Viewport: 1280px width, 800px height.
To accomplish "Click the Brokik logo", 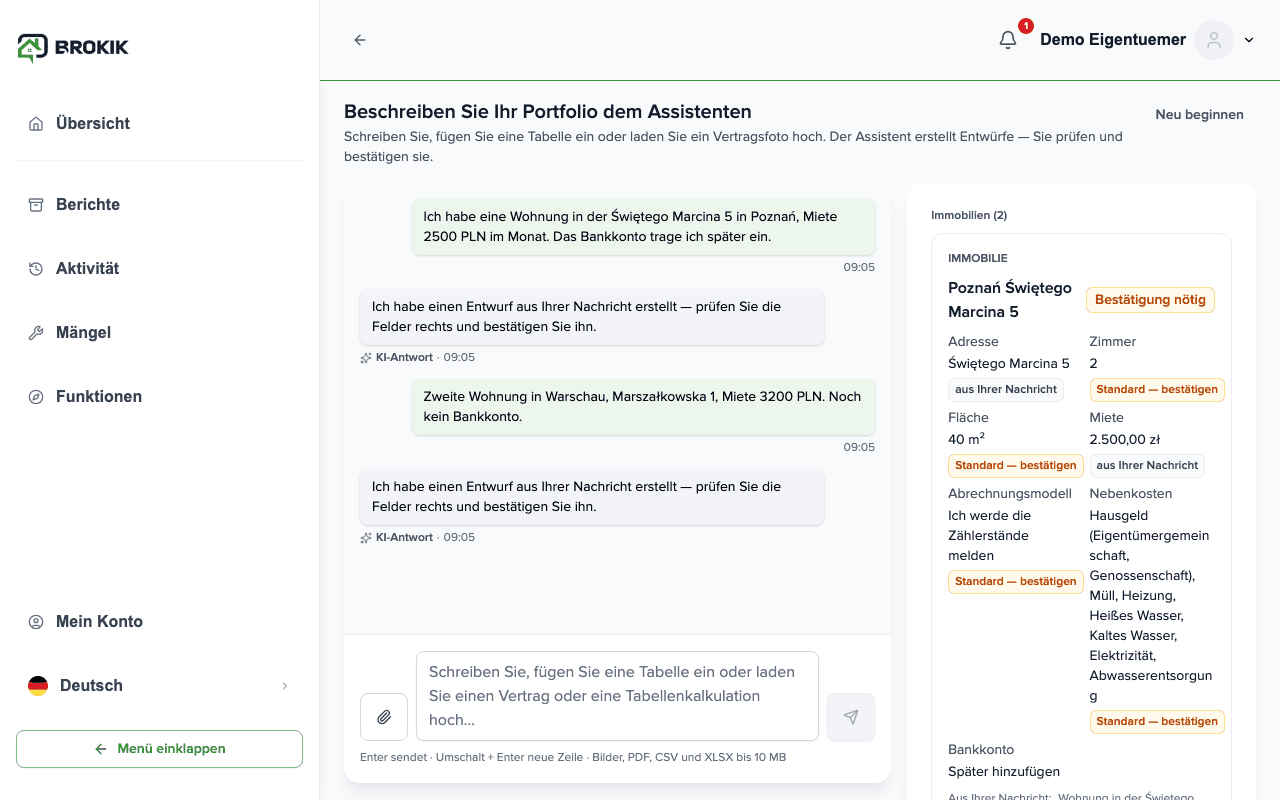I will pyautogui.click(x=73, y=47).
